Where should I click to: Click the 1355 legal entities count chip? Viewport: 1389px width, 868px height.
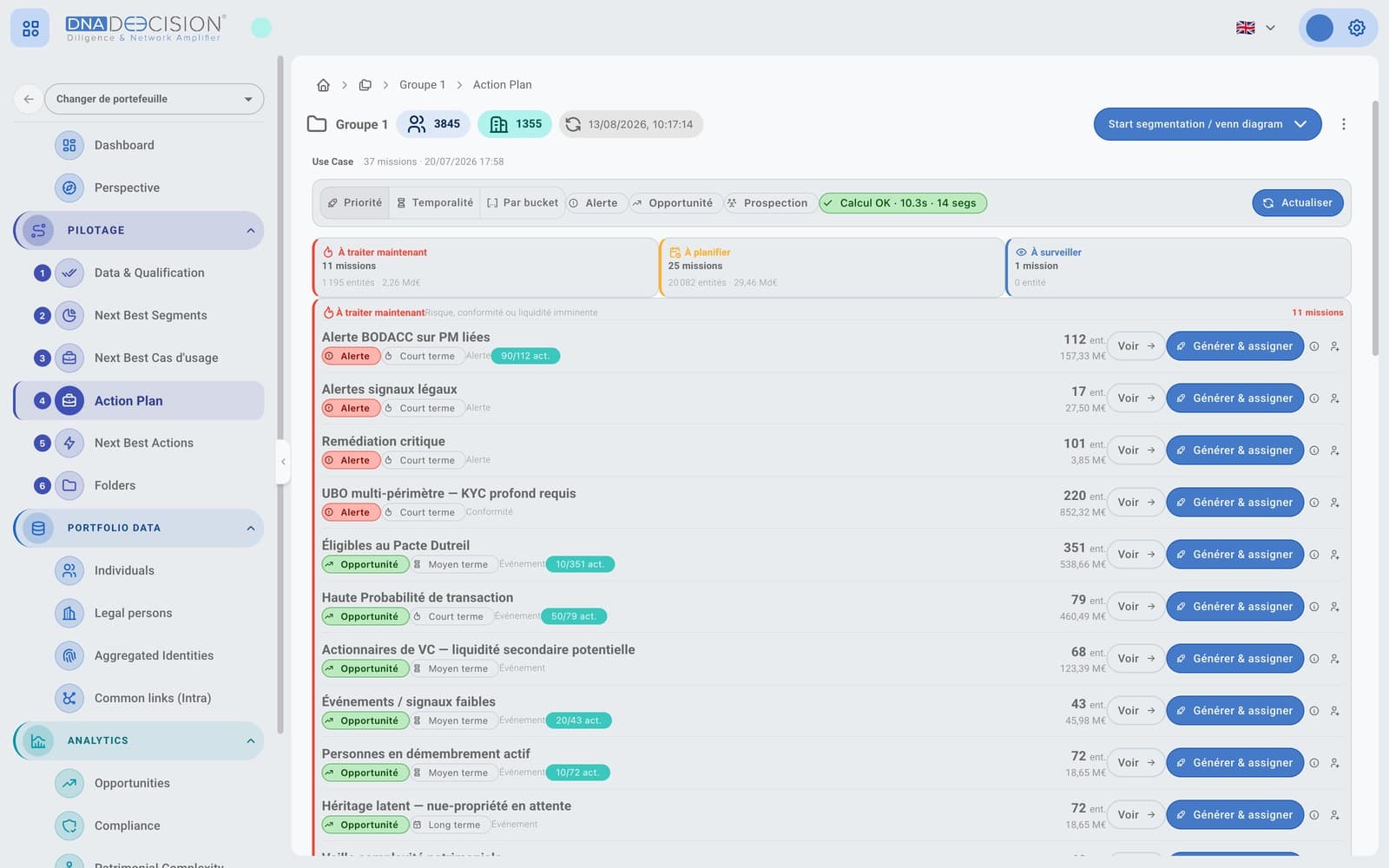[515, 124]
